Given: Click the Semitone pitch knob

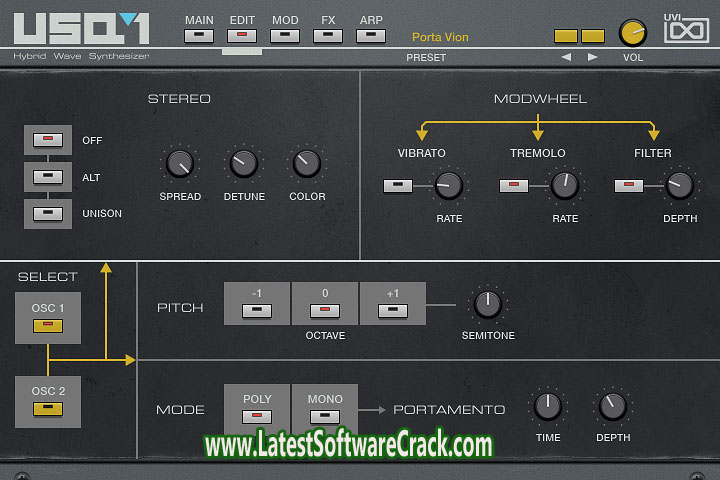Looking at the screenshot, I should (x=487, y=304).
